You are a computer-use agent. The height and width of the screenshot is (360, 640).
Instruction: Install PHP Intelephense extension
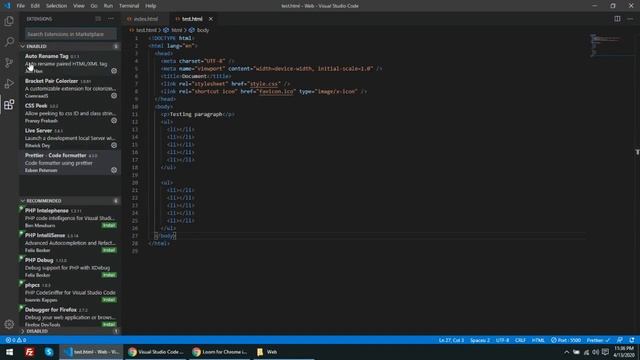[109, 225]
